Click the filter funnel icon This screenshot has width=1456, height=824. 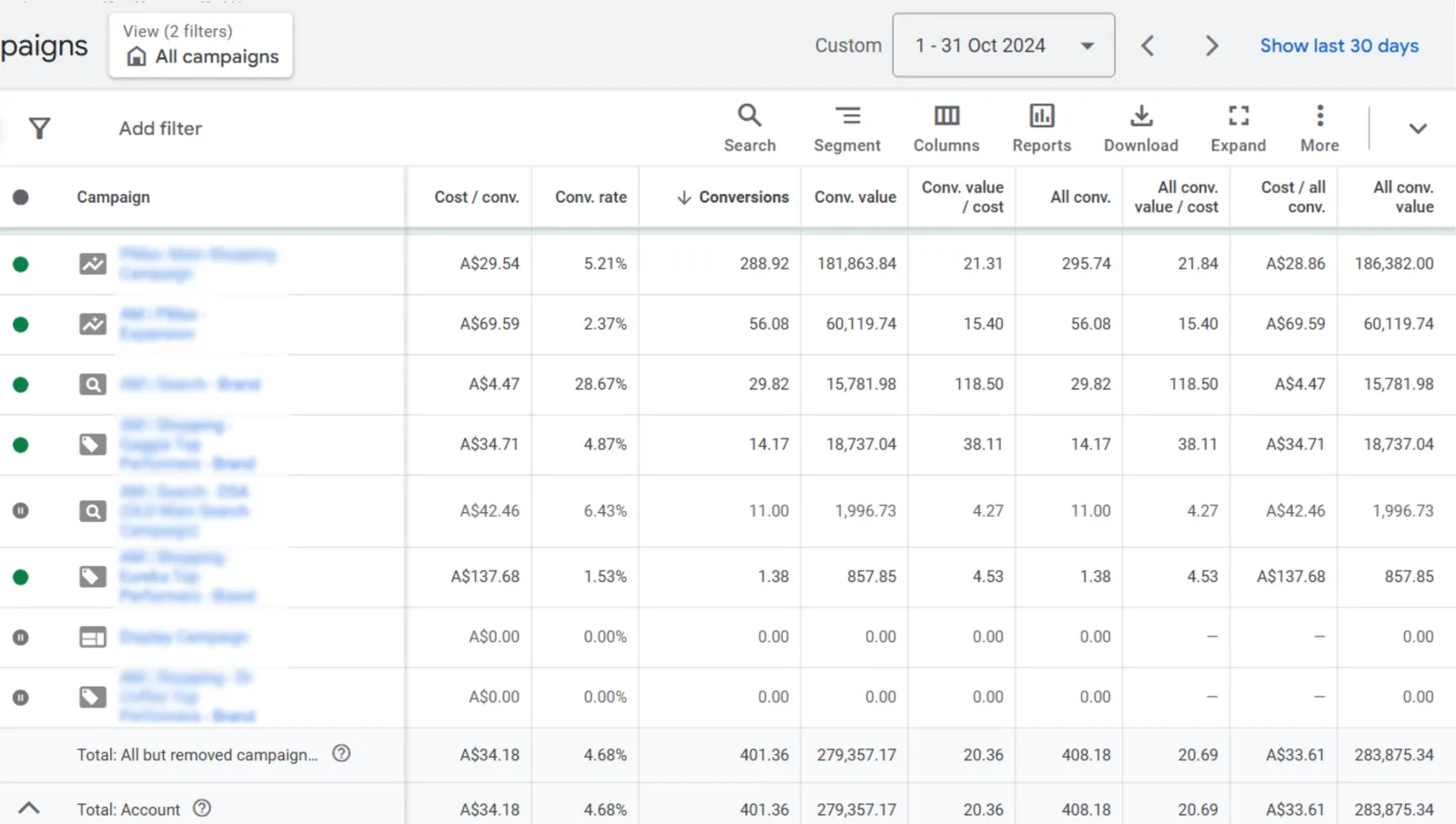pyautogui.click(x=39, y=128)
